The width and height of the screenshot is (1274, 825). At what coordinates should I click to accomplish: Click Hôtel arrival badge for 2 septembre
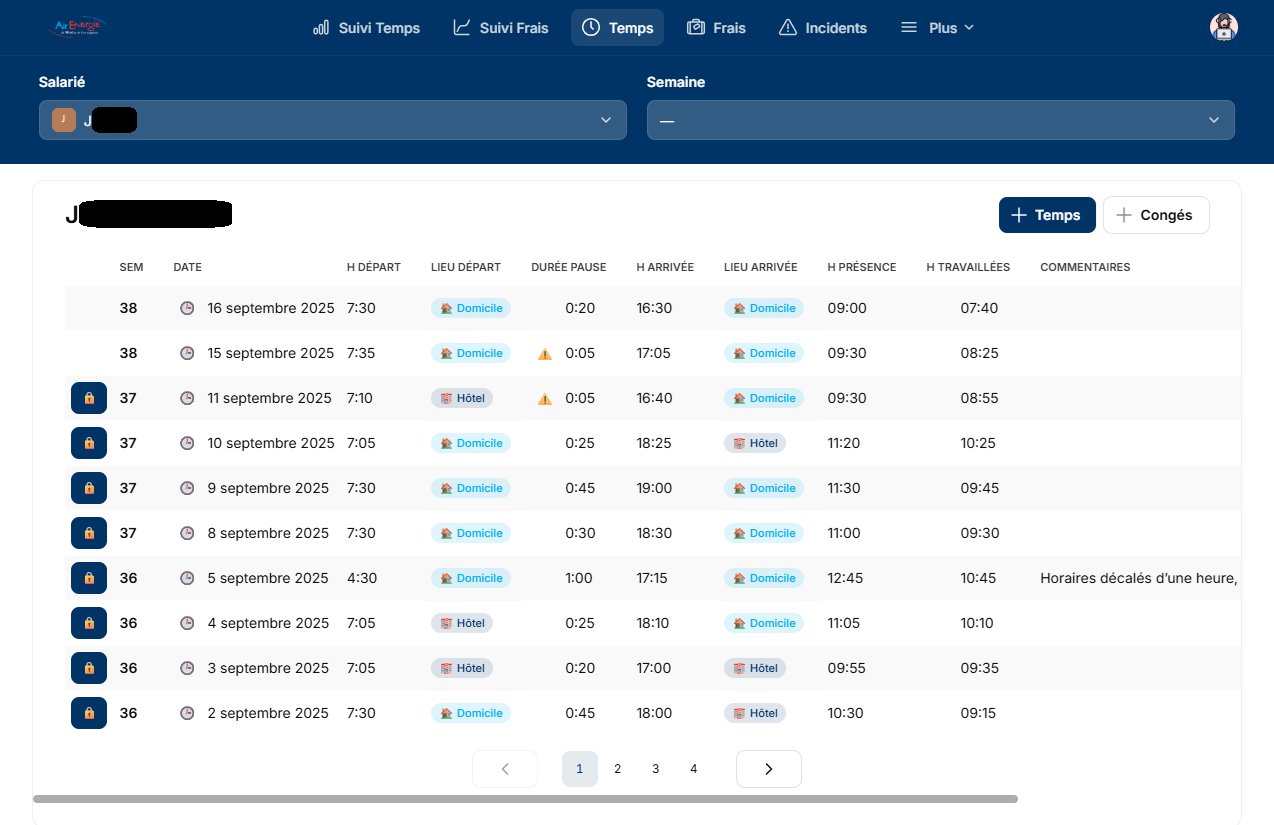pyautogui.click(x=755, y=713)
